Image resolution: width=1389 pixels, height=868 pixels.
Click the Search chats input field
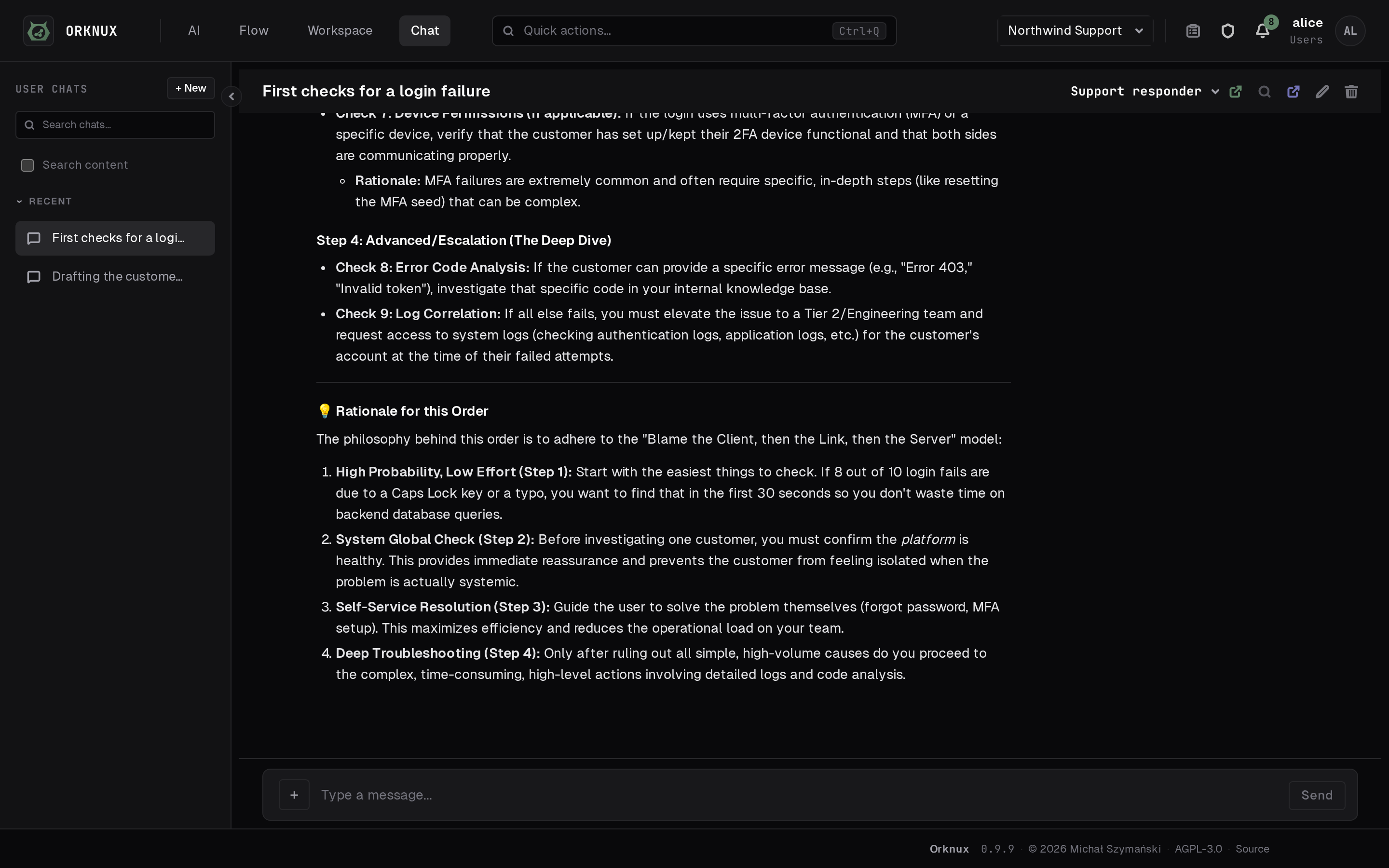click(115, 124)
